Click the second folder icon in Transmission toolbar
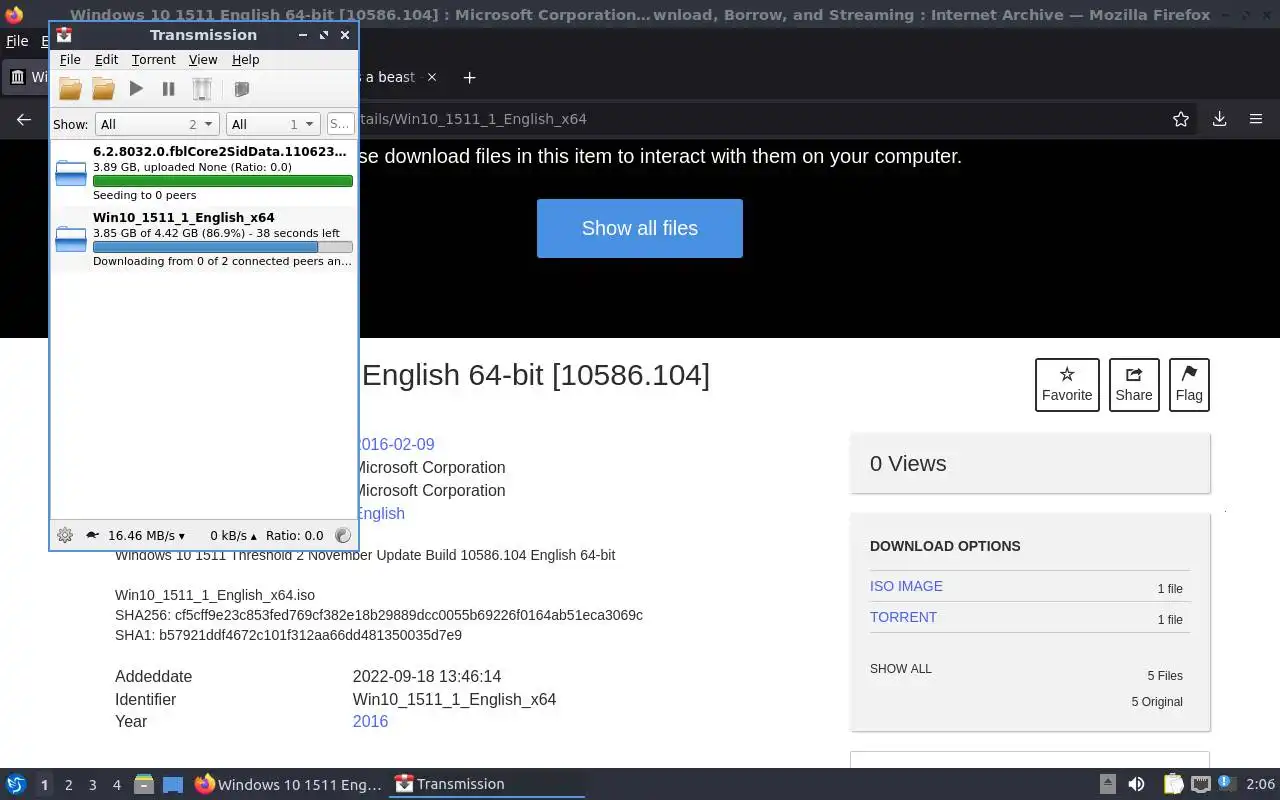 click(x=103, y=89)
